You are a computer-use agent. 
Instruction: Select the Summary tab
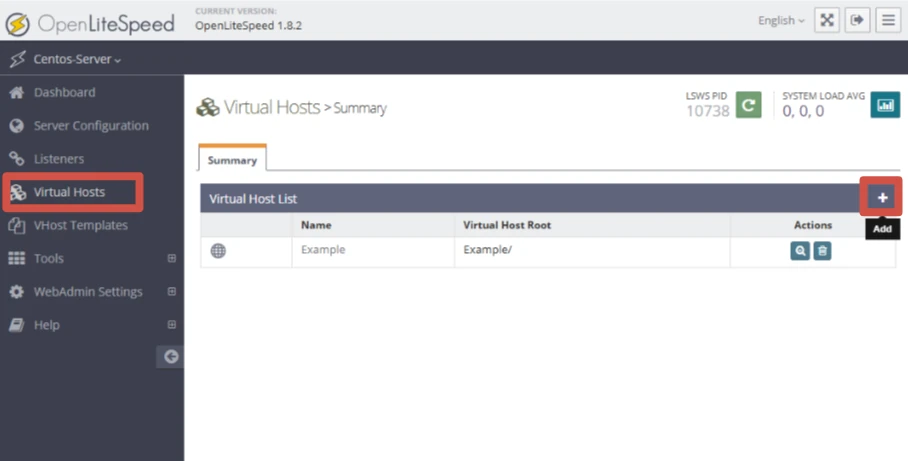pyautogui.click(x=232, y=158)
